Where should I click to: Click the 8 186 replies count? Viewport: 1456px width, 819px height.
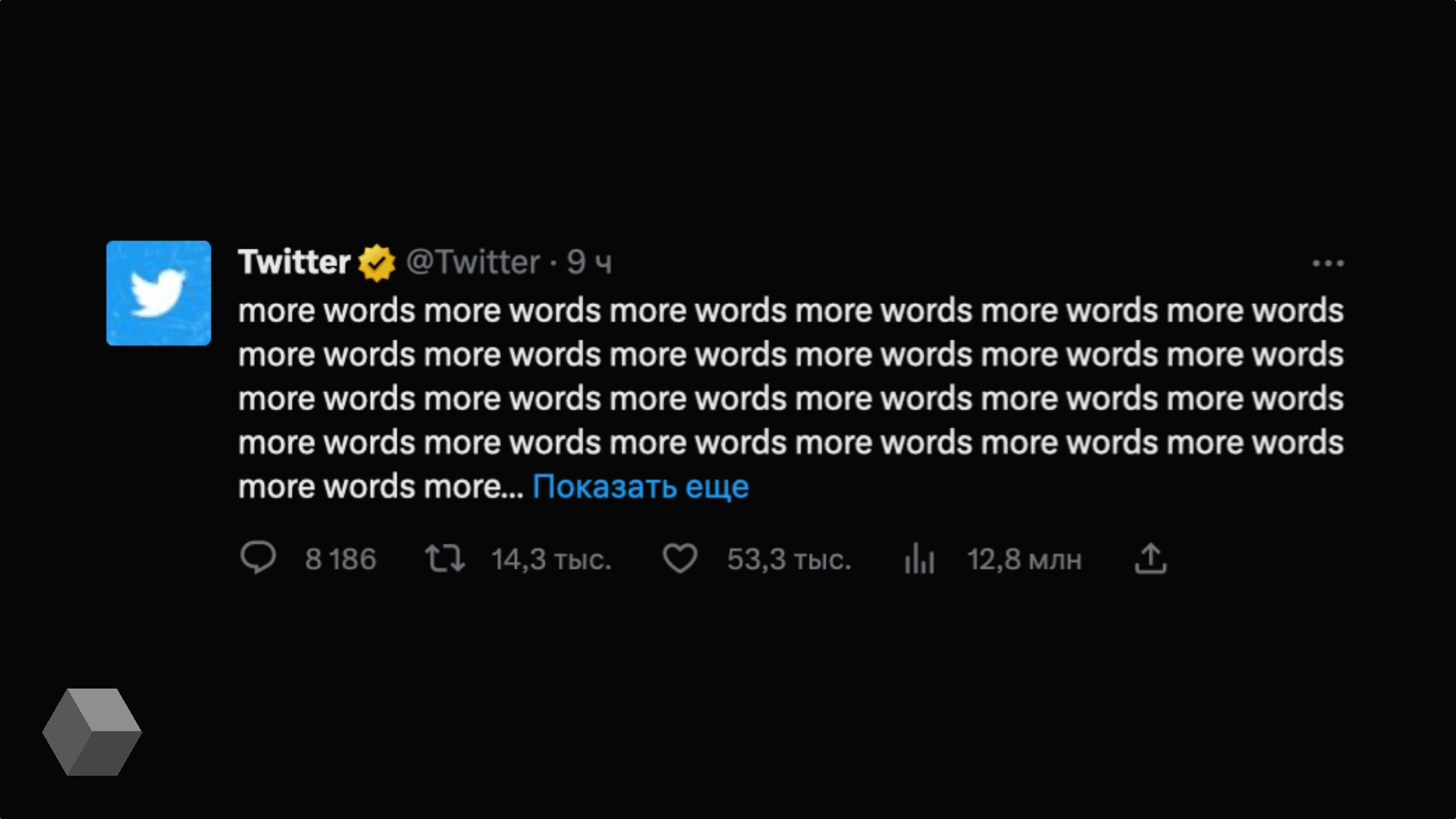click(340, 560)
